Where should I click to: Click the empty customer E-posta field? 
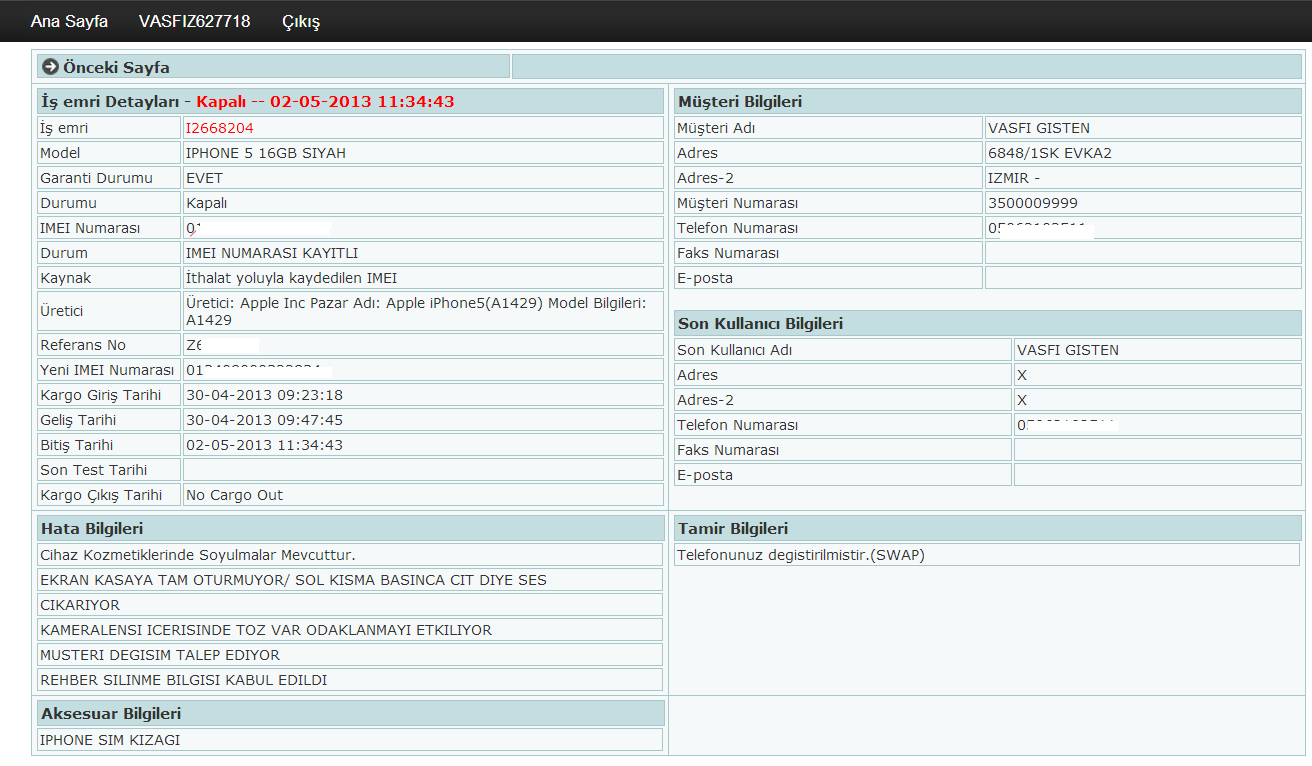pos(1143,278)
